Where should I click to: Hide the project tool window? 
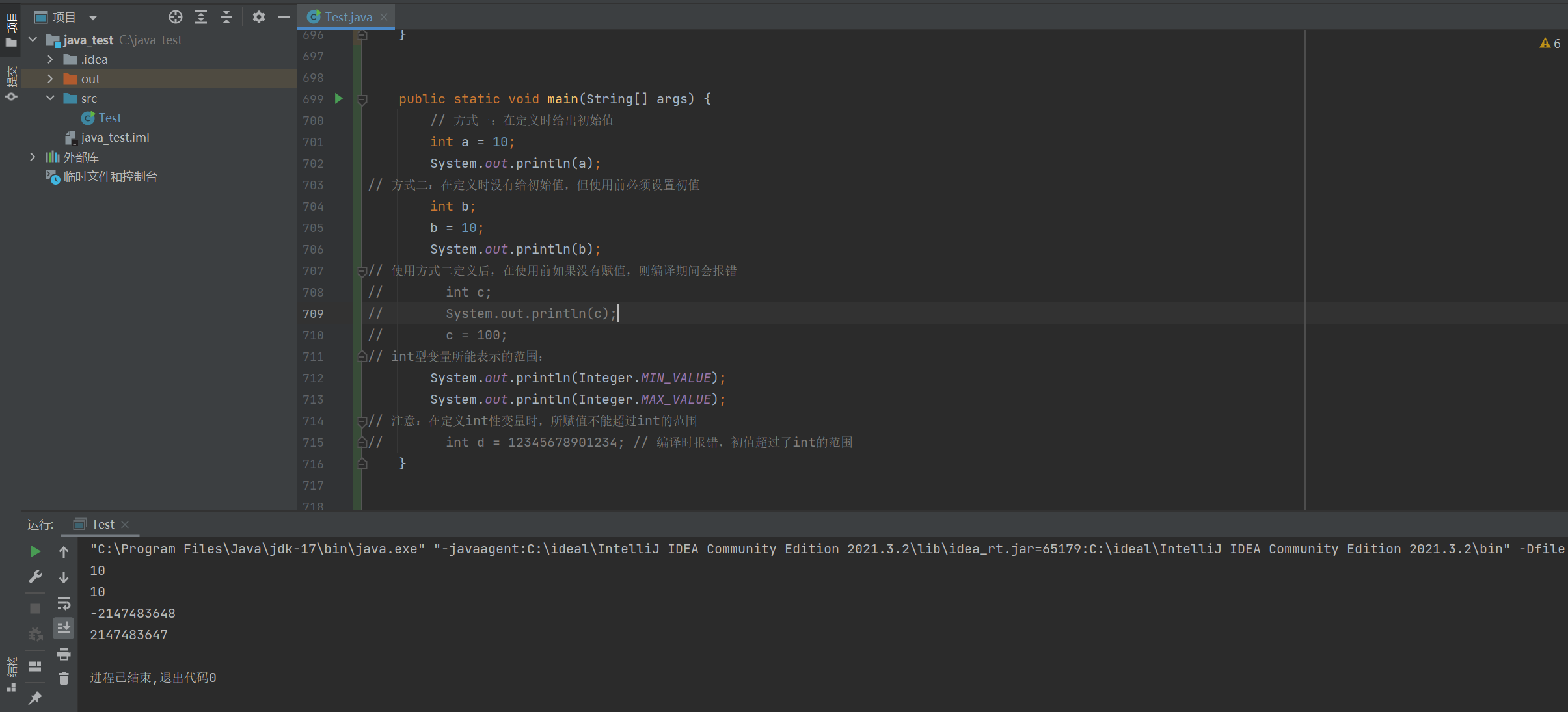pos(284,17)
